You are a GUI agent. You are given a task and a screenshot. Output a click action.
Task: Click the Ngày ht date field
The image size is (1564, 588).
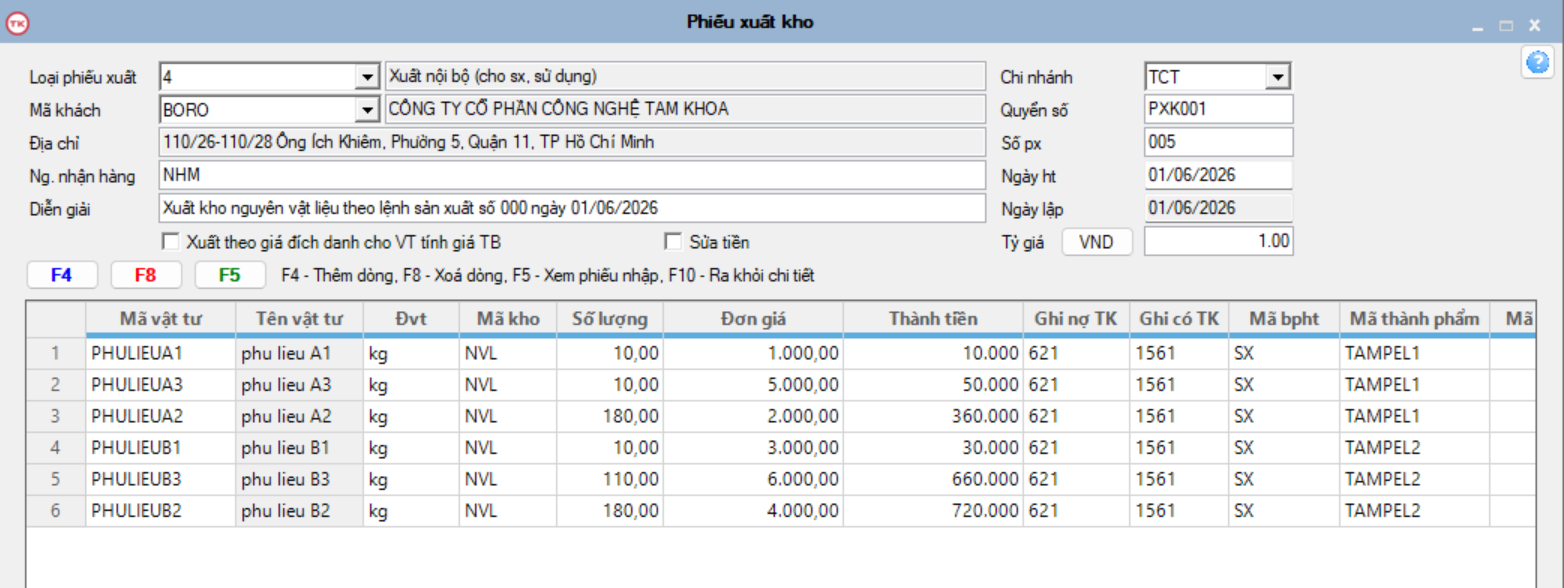pos(1219,175)
